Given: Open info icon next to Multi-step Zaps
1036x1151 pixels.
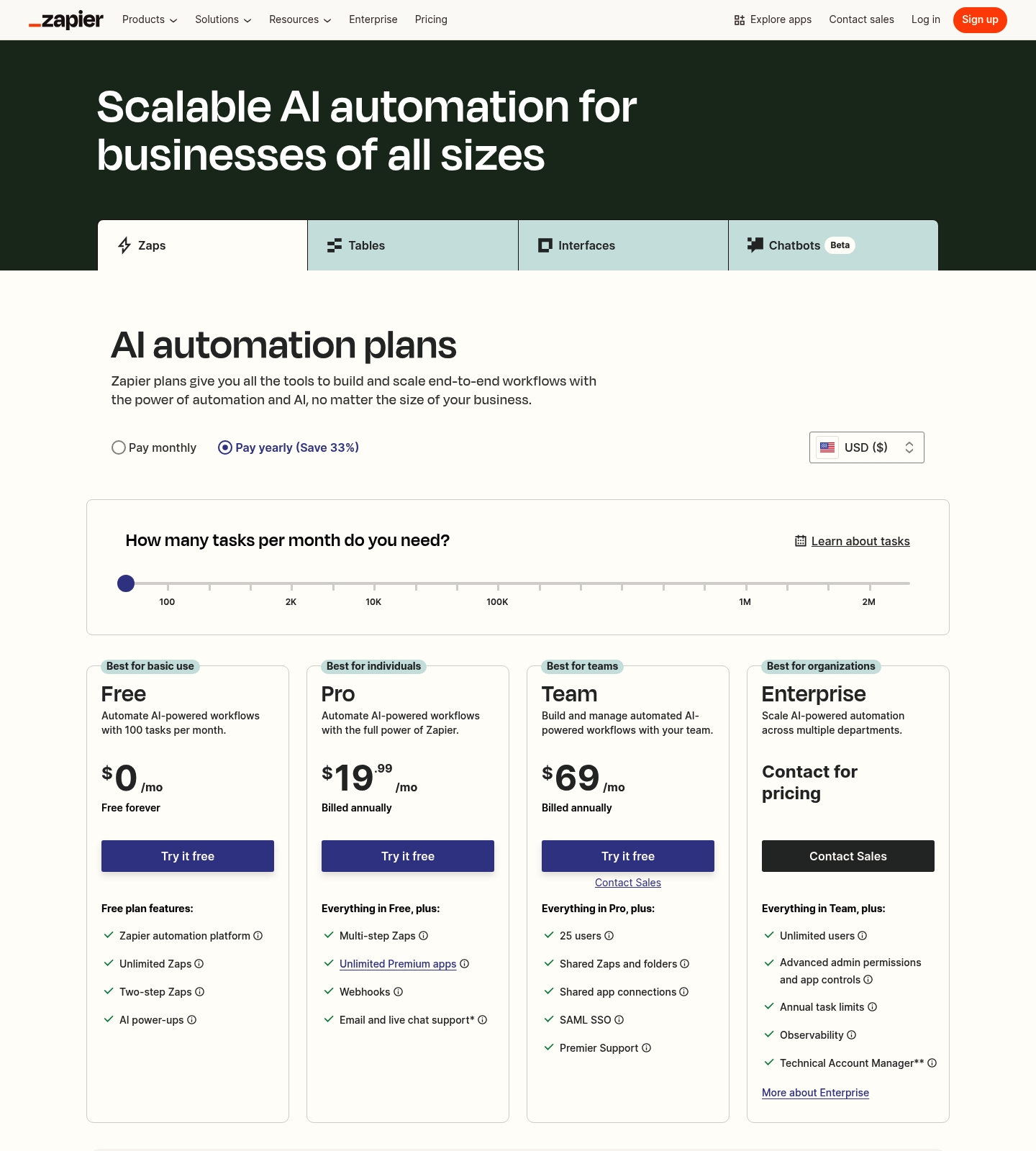Looking at the screenshot, I should [x=424, y=936].
